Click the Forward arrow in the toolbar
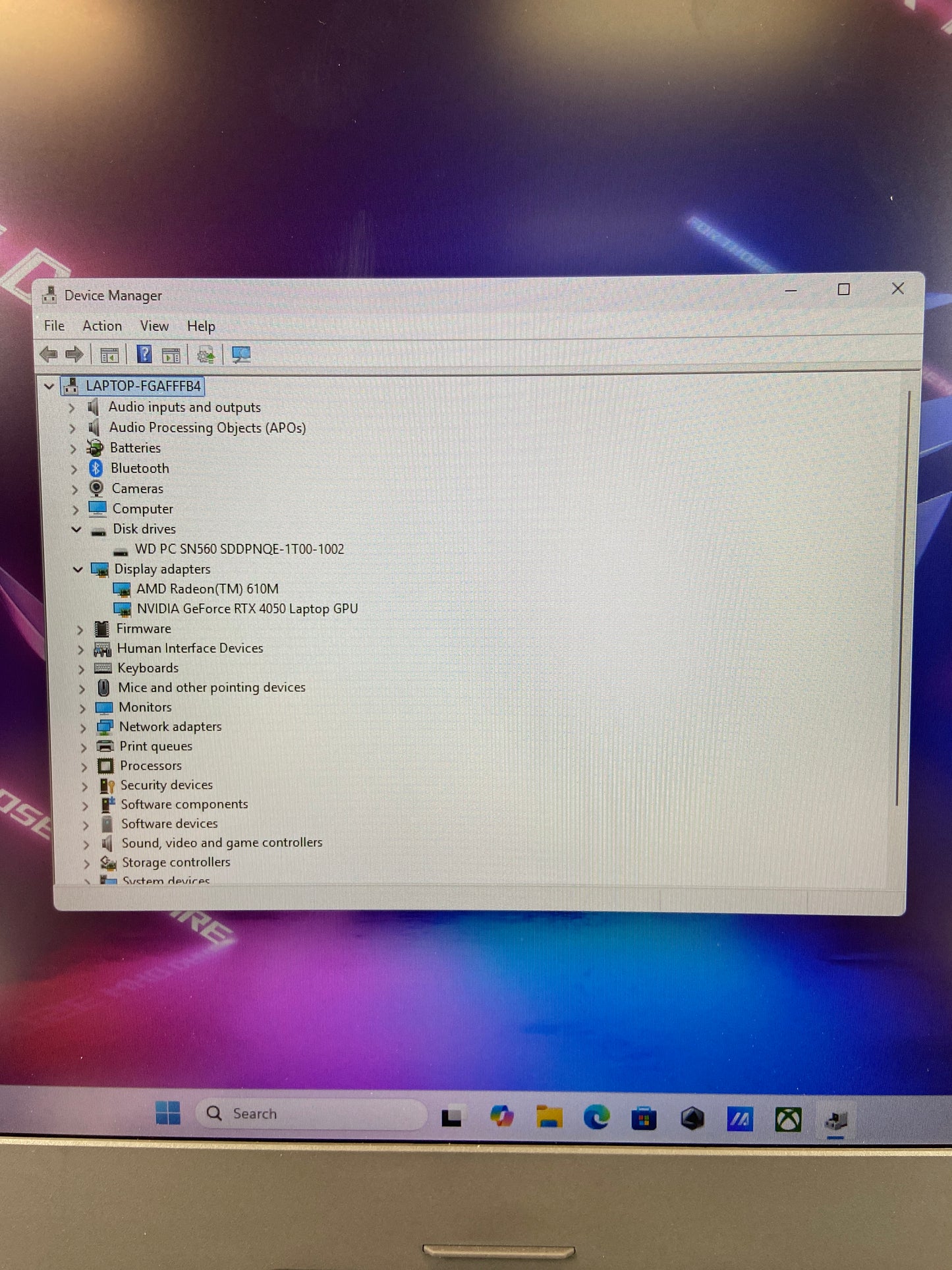Image resolution: width=952 pixels, height=1270 pixels. click(x=74, y=355)
